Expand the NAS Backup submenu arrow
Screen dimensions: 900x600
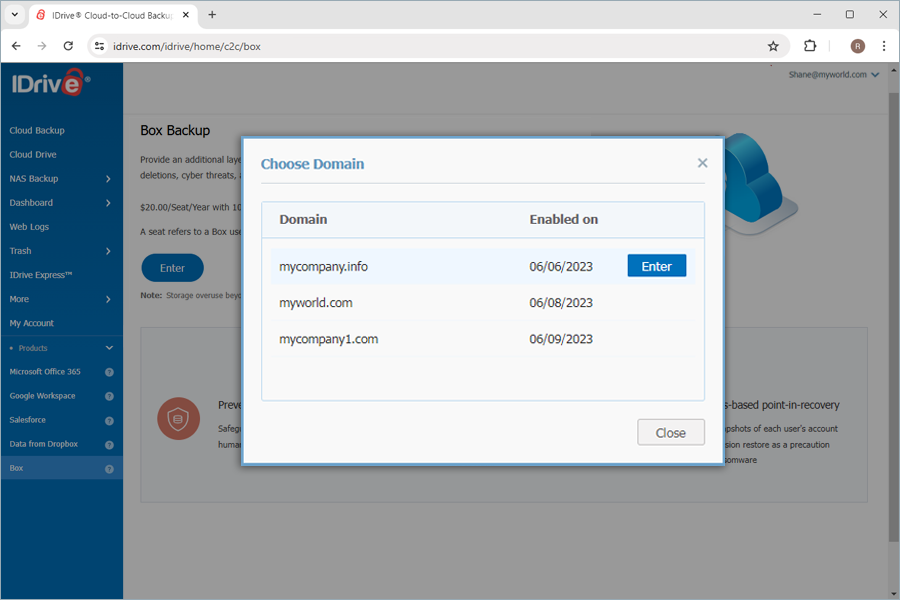(108, 179)
